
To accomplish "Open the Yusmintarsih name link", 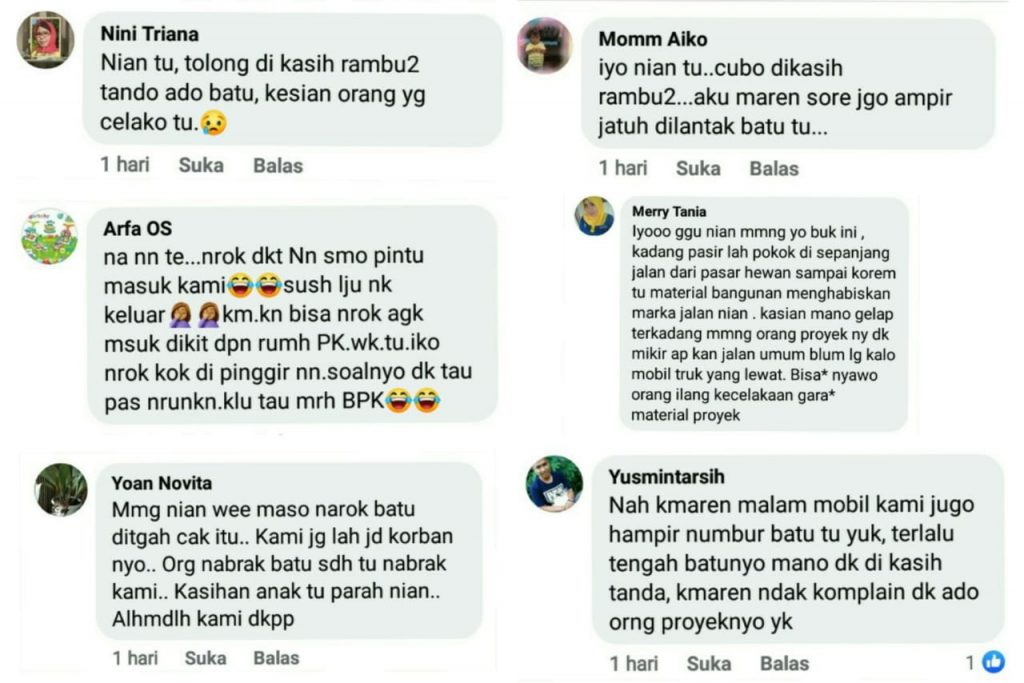I will point(667,477).
